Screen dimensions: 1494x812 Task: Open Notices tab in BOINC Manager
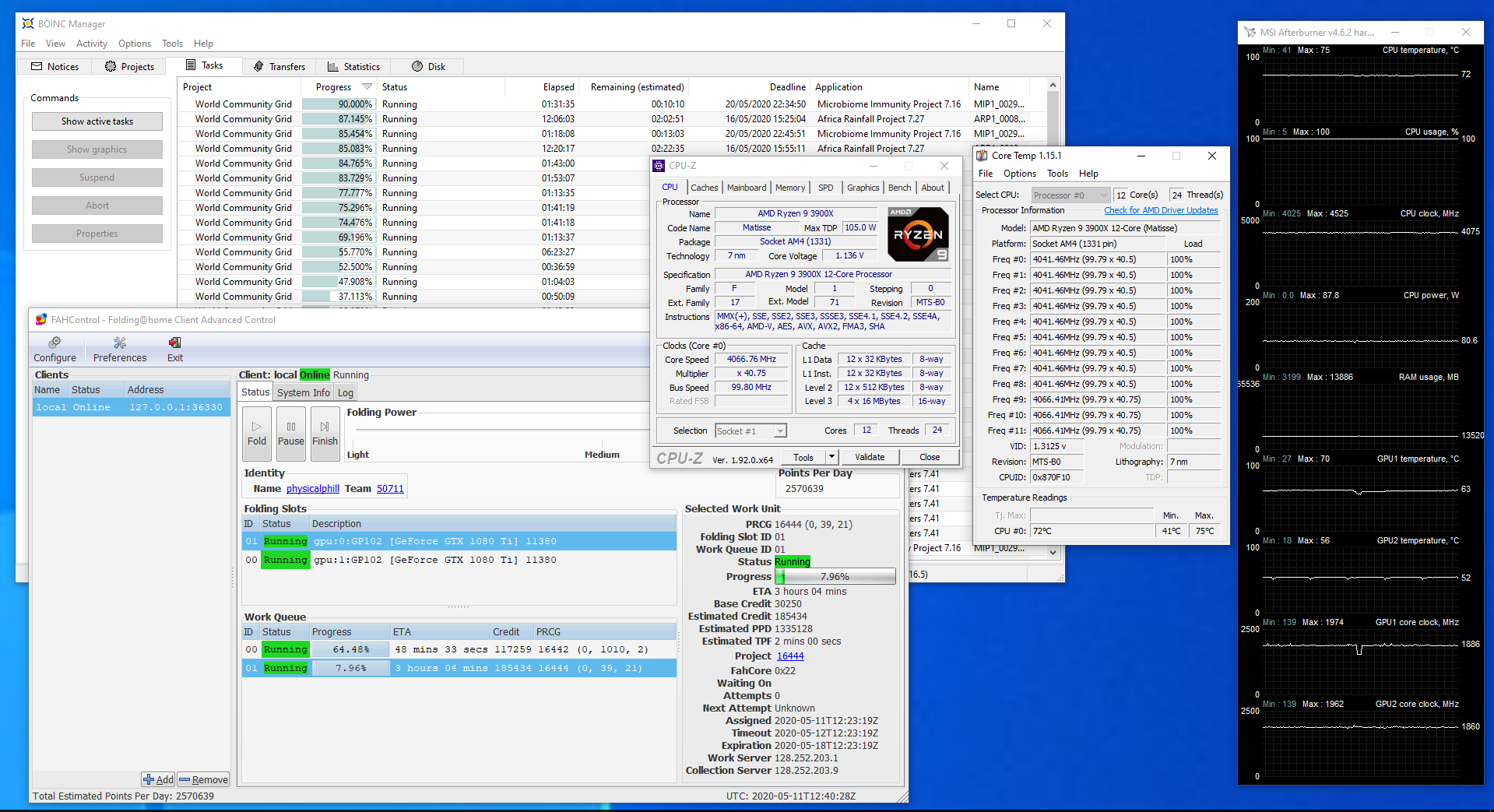click(x=55, y=66)
